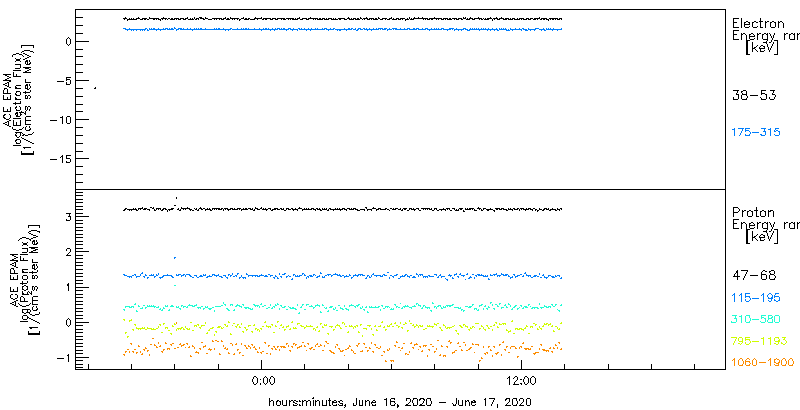The image size is (800, 410).
Task: Click the 38-53 electron energy legend label
Action: point(754,95)
